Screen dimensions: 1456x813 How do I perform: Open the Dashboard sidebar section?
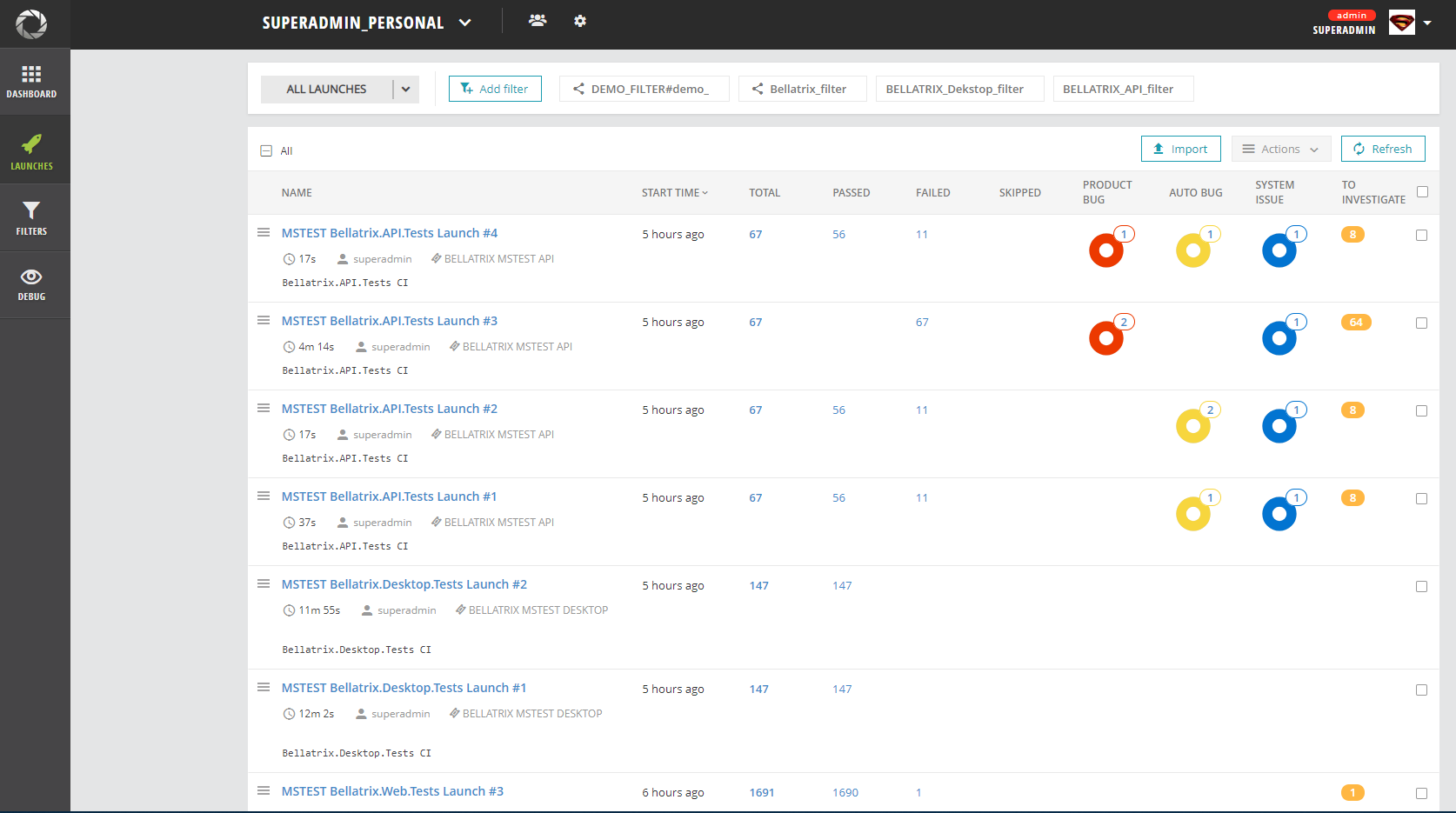coord(31,82)
